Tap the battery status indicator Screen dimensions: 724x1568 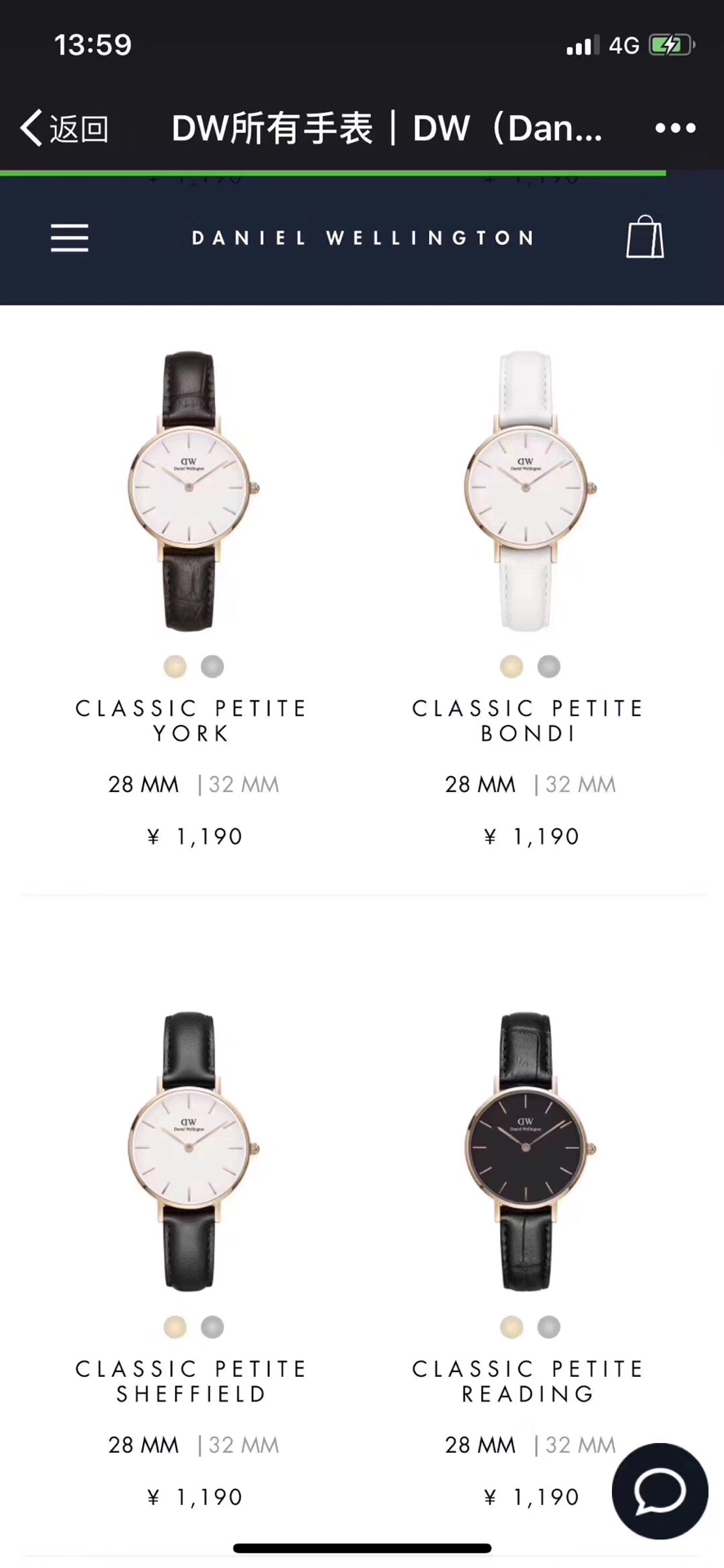coord(672,45)
